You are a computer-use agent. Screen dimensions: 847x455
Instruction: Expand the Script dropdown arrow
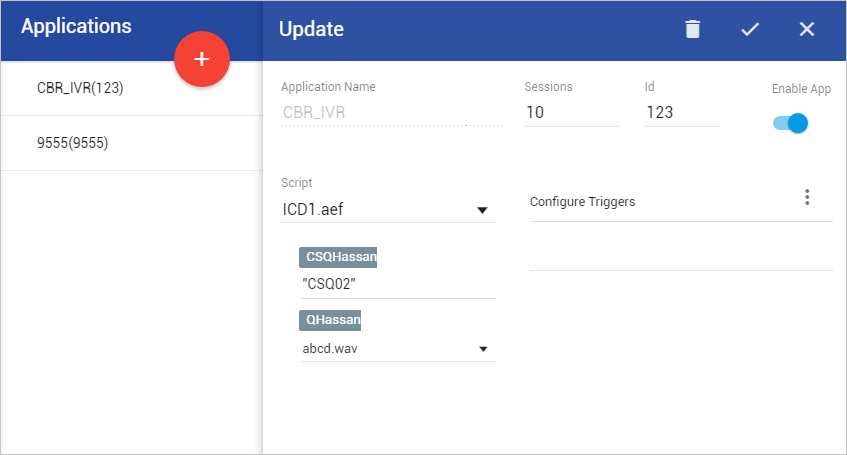tap(482, 210)
